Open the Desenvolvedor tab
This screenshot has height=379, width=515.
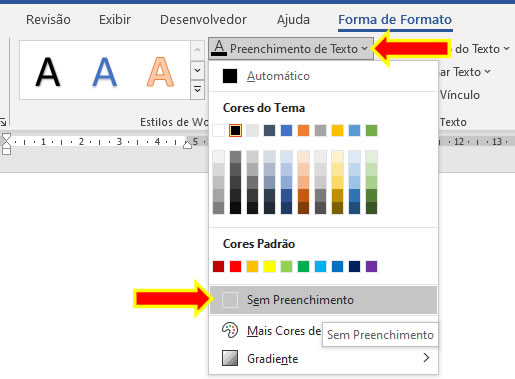pyautogui.click(x=203, y=20)
